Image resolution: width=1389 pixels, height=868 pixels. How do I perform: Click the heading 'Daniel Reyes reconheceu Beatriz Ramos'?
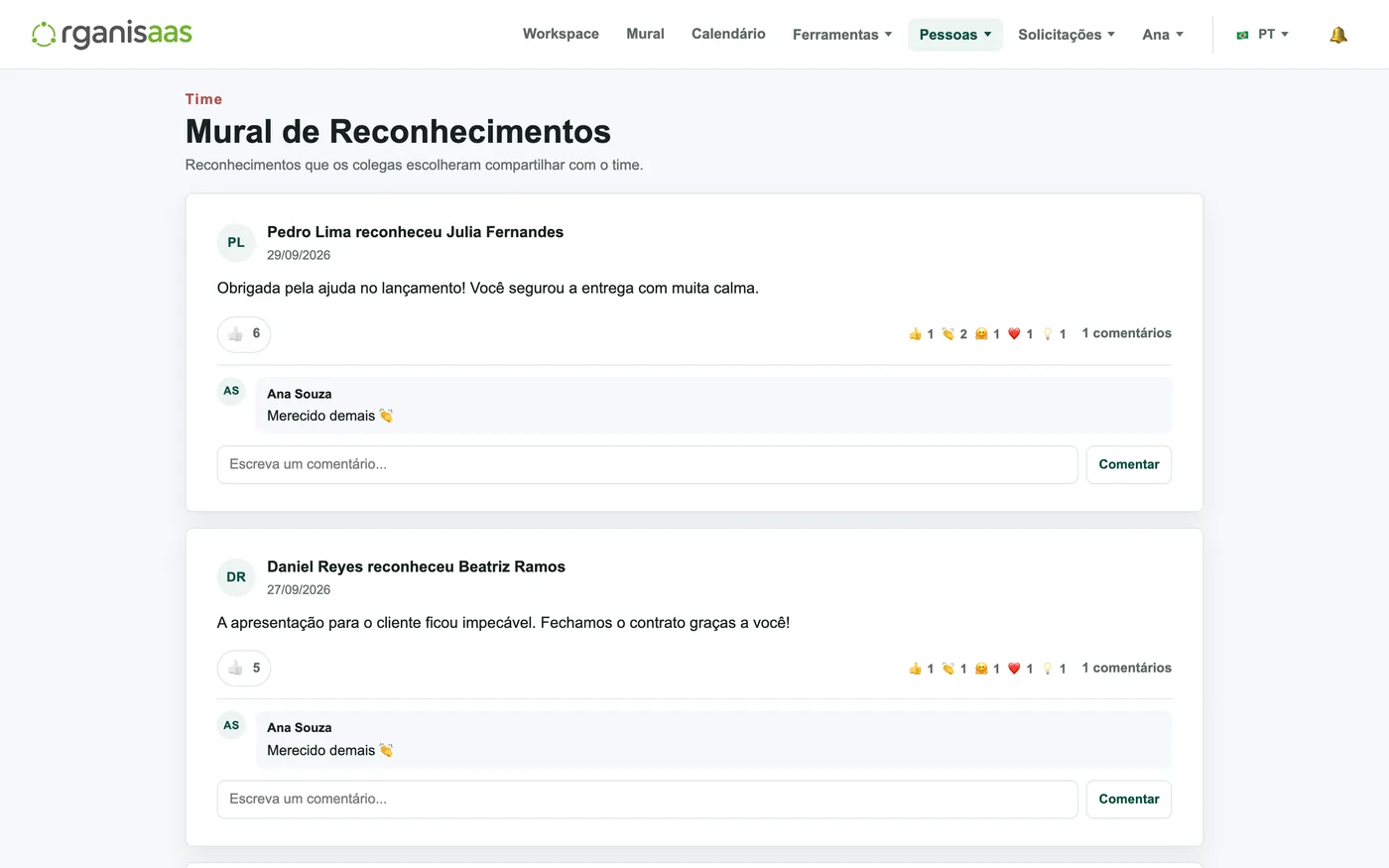[x=416, y=566]
